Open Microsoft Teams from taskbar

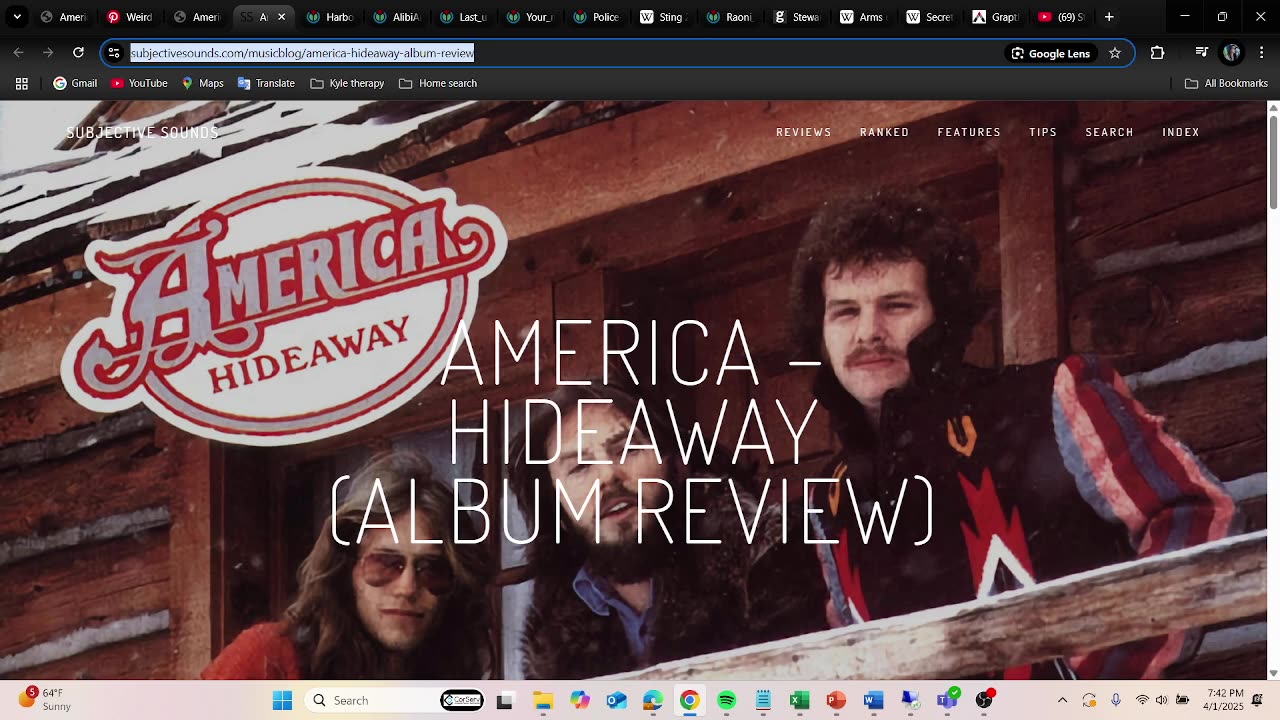point(947,700)
